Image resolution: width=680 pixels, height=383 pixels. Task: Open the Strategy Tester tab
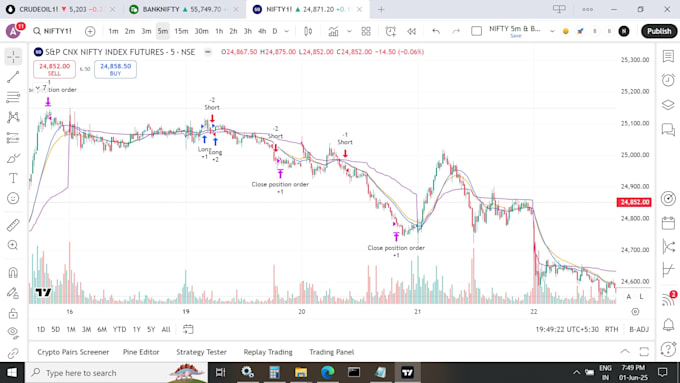click(x=201, y=352)
